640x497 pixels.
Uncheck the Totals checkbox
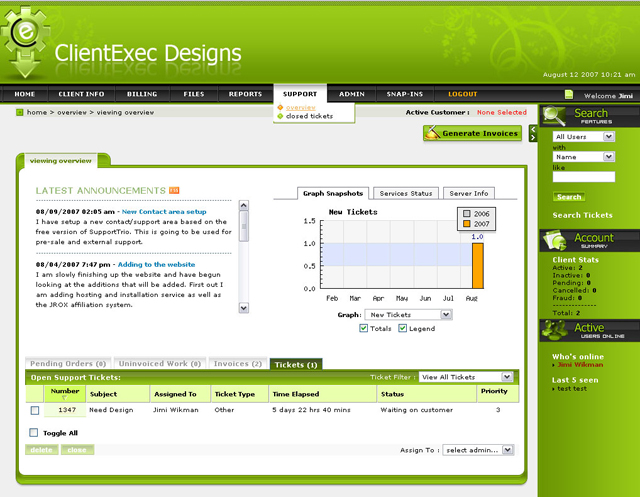363,328
